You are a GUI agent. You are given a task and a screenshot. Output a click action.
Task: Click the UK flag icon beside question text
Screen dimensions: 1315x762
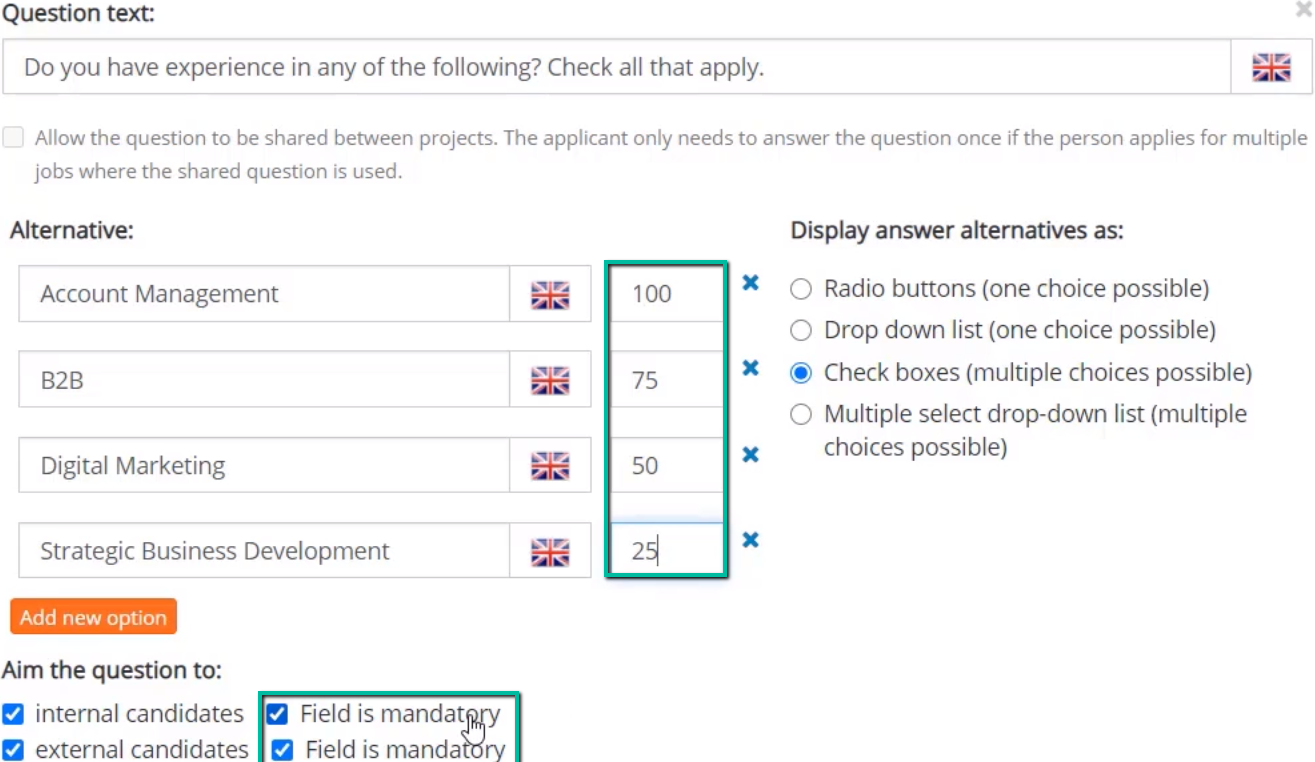[1271, 67]
